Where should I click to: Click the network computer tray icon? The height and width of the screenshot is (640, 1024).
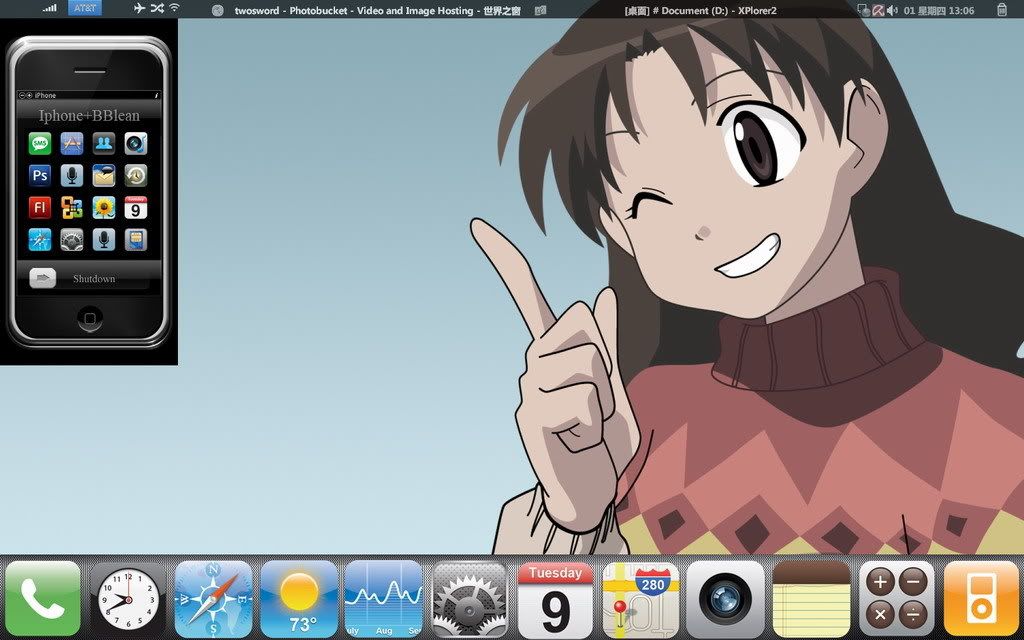click(863, 10)
